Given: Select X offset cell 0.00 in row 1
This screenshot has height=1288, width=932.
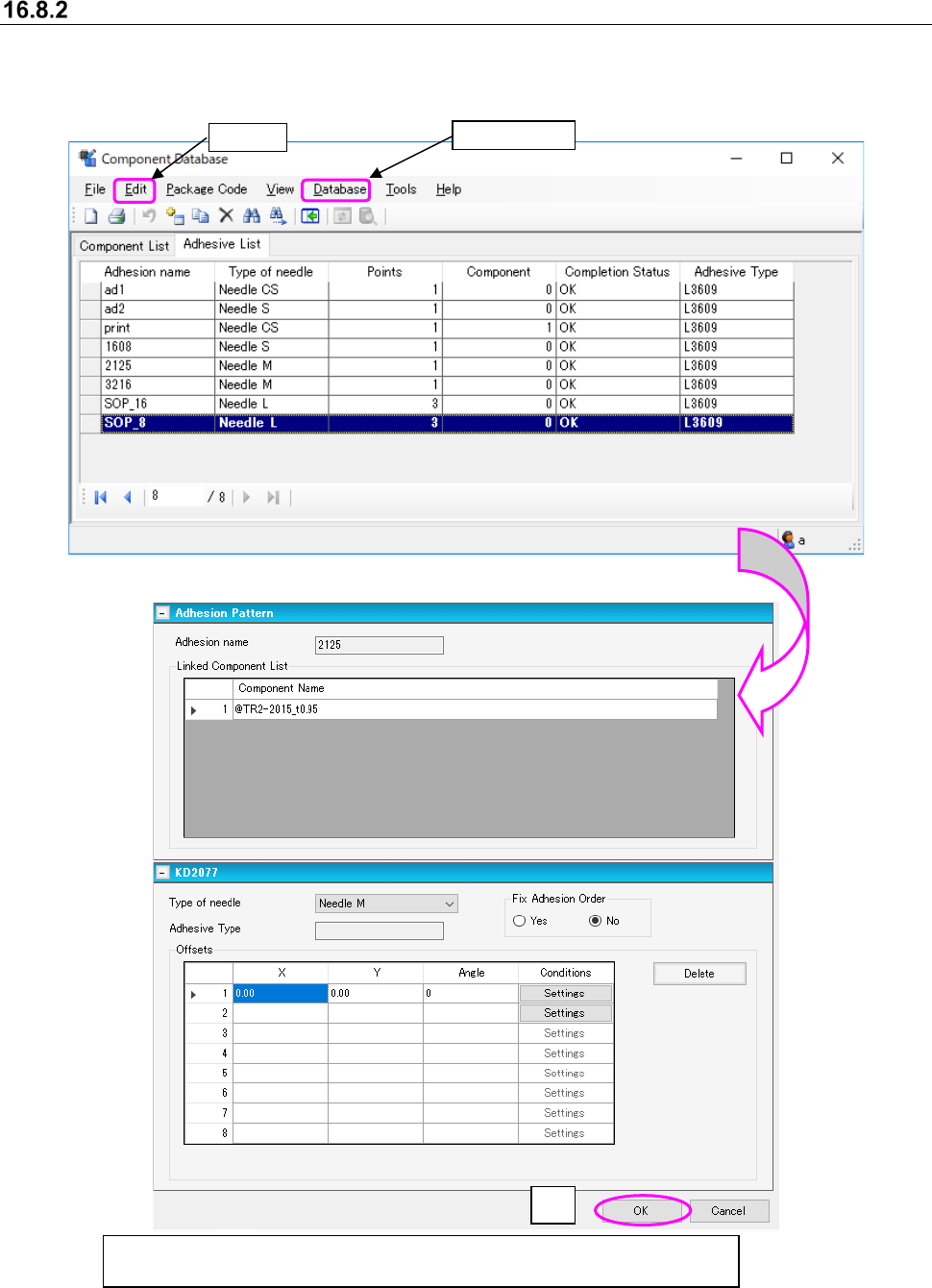Looking at the screenshot, I should pyautogui.click(x=281, y=994).
